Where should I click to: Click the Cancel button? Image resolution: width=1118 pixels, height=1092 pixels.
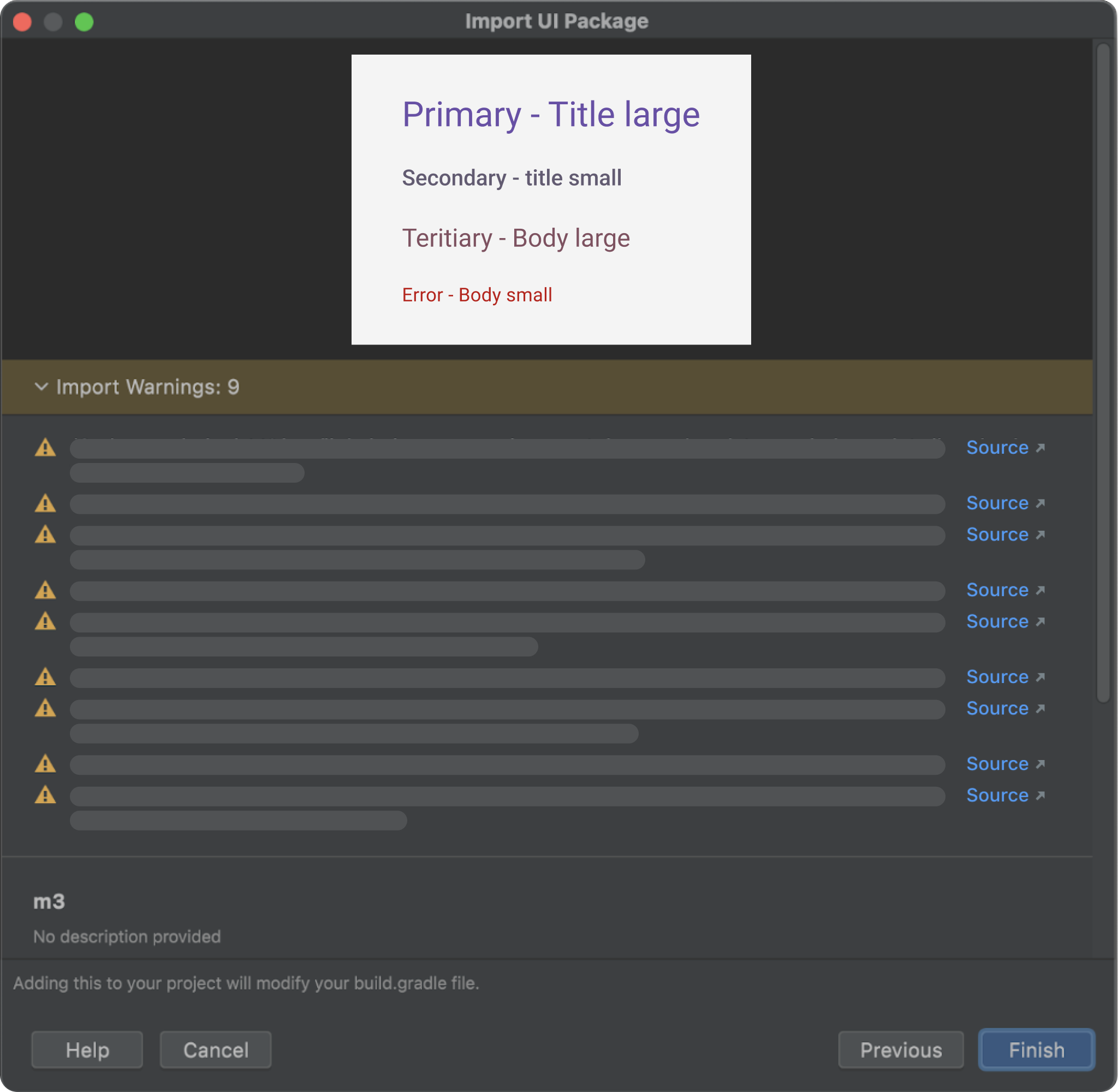pyautogui.click(x=214, y=1050)
